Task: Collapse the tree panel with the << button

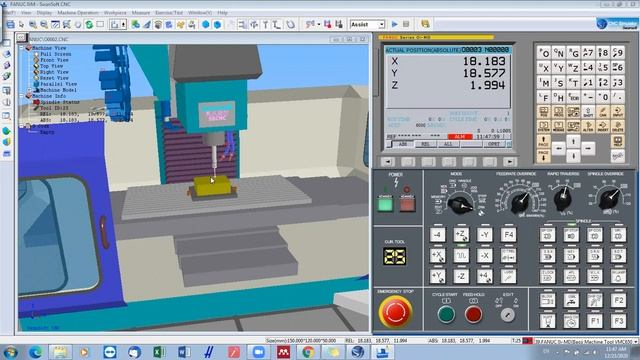Action: pos(21,38)
